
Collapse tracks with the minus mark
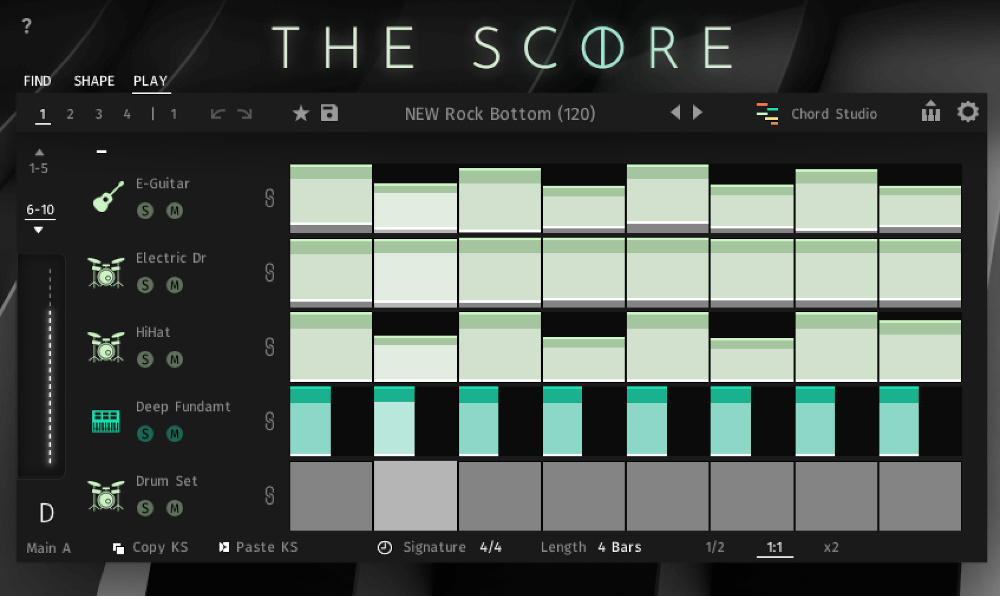tap(101, 152)
